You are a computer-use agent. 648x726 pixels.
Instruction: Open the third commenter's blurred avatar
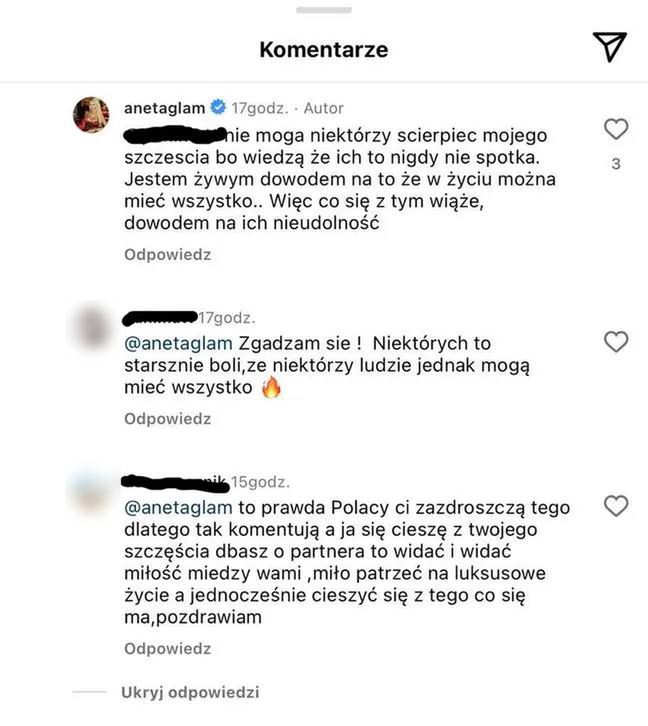(93, 489)
